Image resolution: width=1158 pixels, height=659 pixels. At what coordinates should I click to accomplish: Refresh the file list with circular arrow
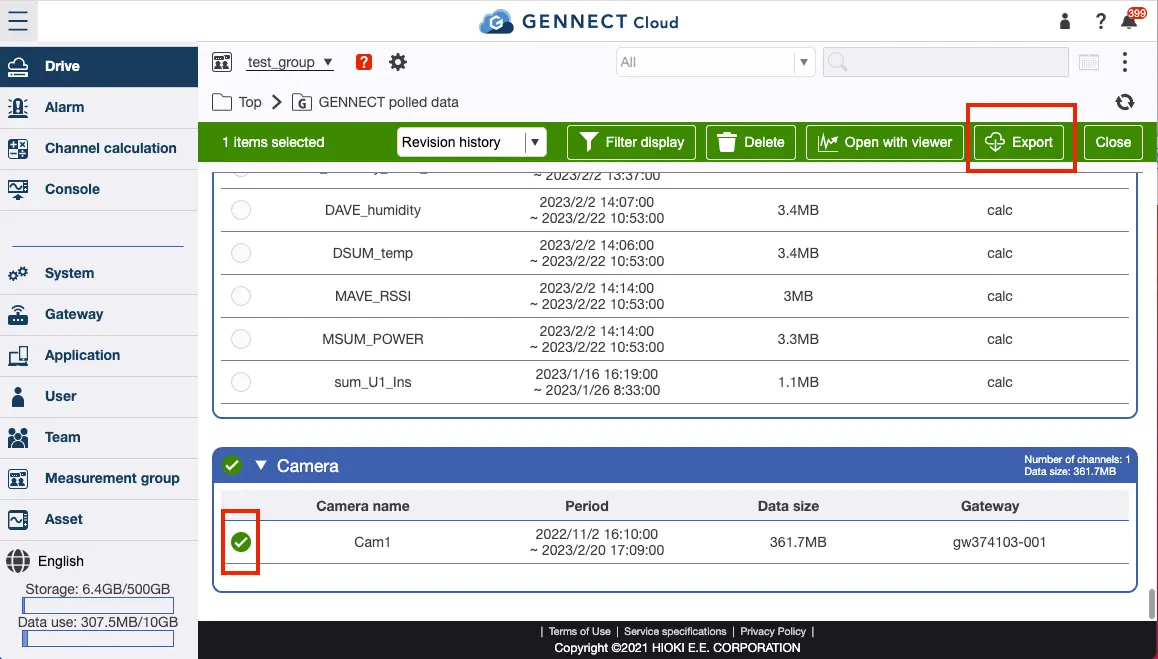tap(1124, 101)
